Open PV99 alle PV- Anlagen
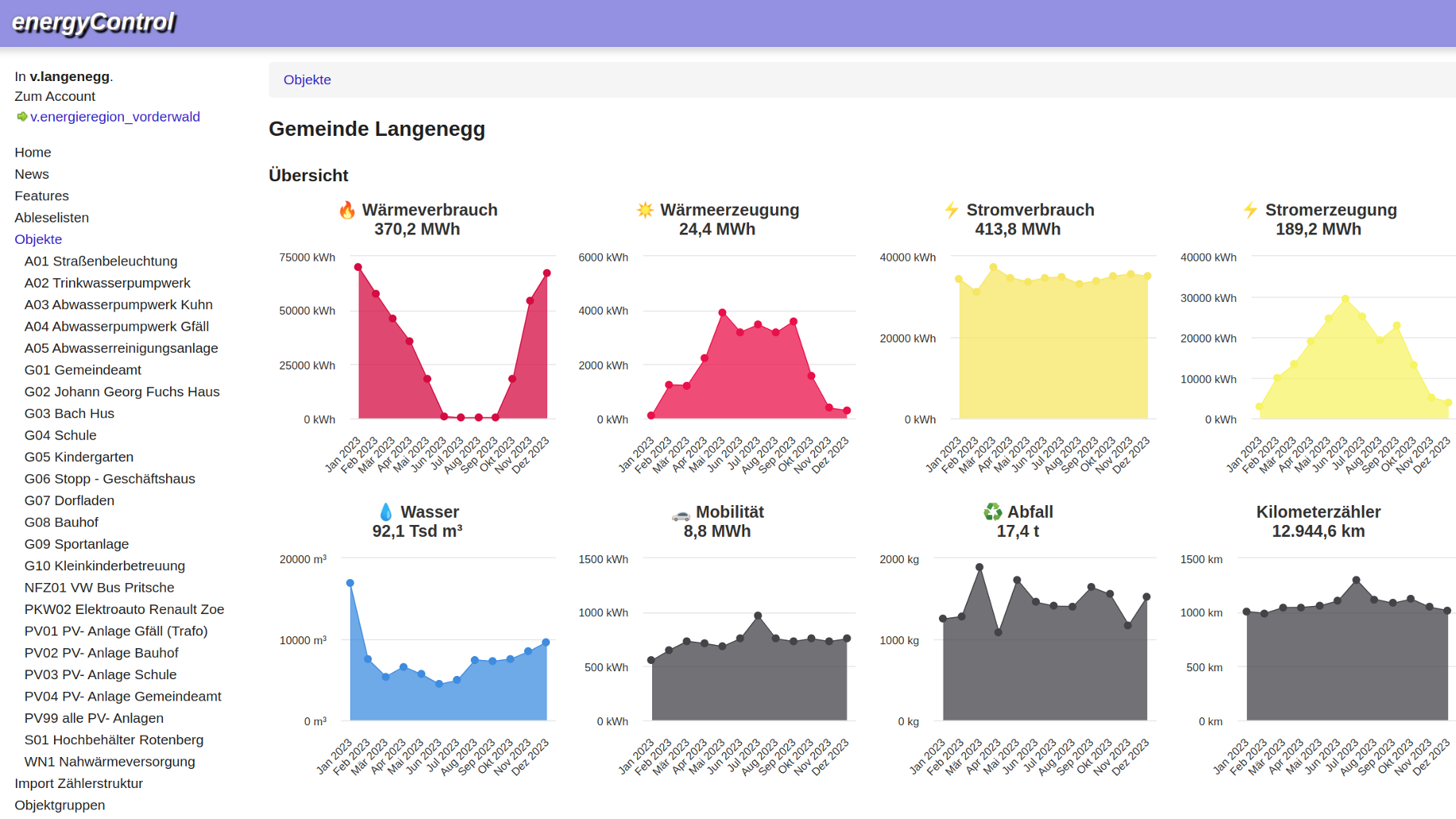The width and height of the screenshot is (1456, 819). (x=94, y=718)
